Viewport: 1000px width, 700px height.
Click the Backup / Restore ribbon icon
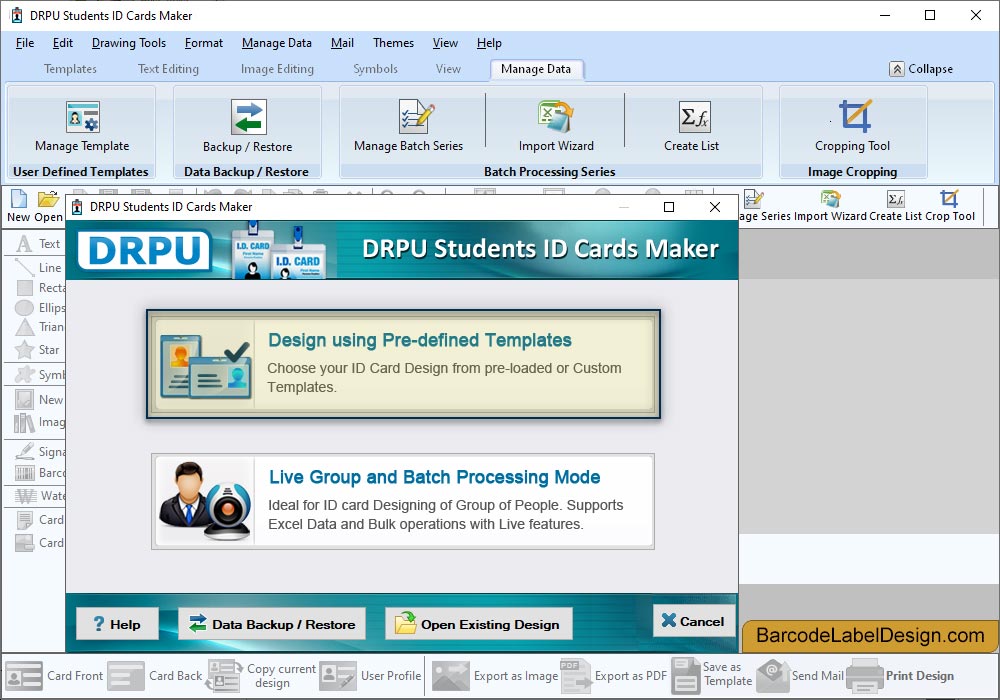247,127
